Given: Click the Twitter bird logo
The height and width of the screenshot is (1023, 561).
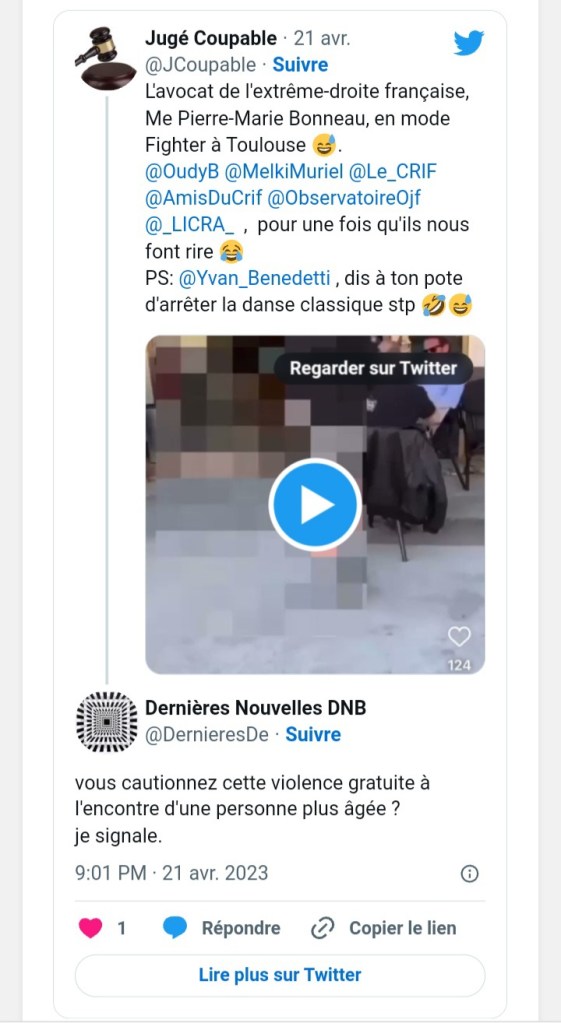Looking at the screenshot, I should [469, 43].
